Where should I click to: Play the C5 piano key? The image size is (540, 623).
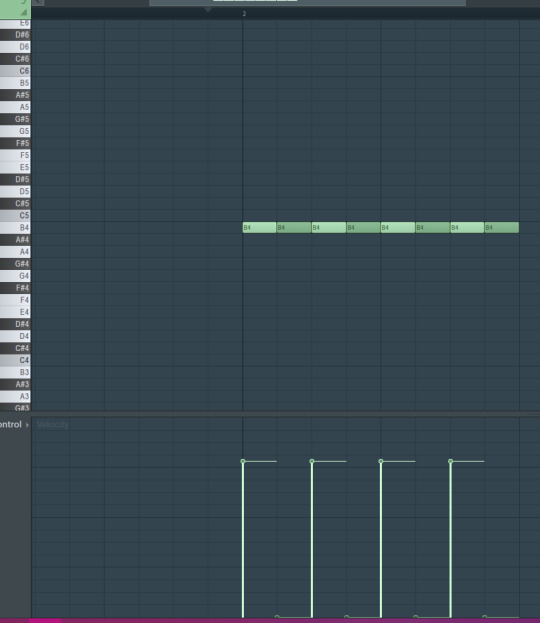(15, 215)
